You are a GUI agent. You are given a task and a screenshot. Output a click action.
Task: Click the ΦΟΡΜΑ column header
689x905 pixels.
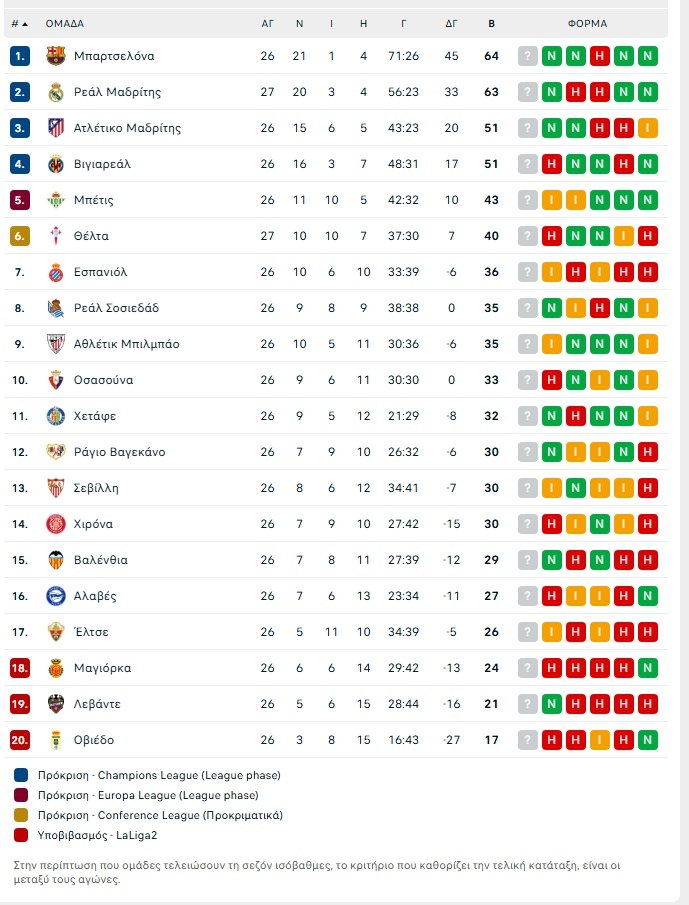click(587, 23)
